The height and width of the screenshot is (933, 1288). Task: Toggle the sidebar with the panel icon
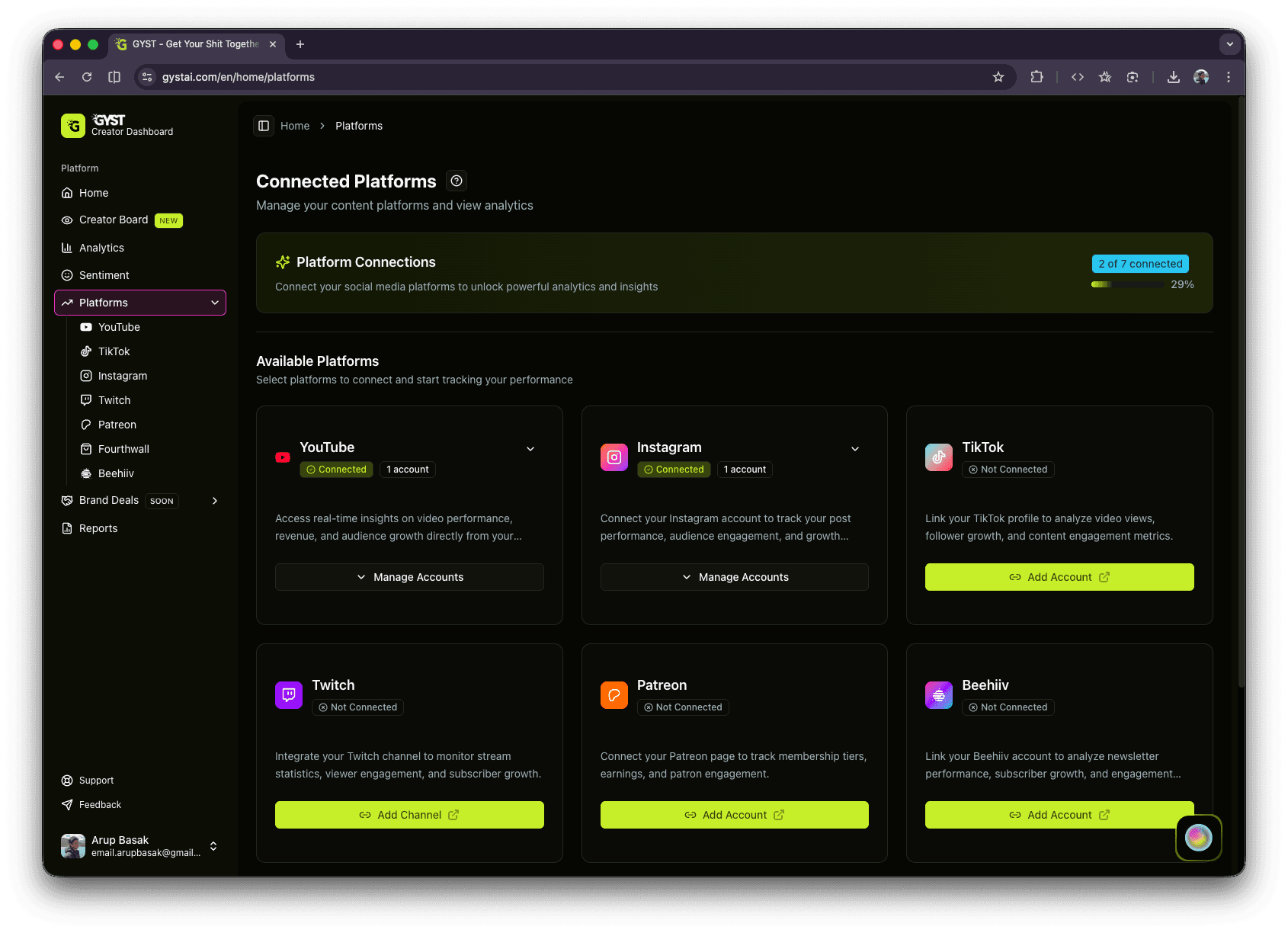(x=264, y=125)
